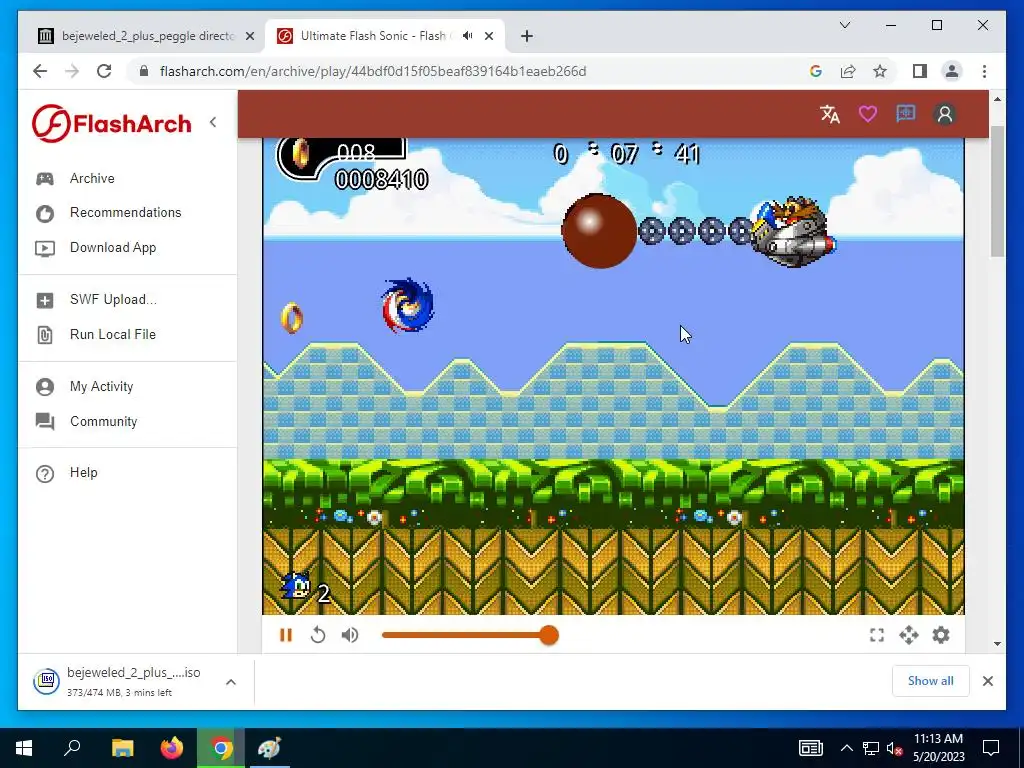This screenshot has width=1024, height=768.
Task: Toggle the Chrome side panel
Action: click(920, 71)
